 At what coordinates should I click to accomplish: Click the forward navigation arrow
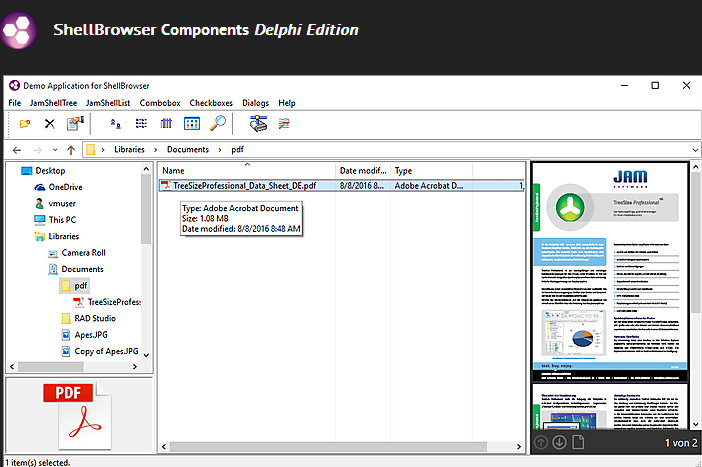pos(38,150)
